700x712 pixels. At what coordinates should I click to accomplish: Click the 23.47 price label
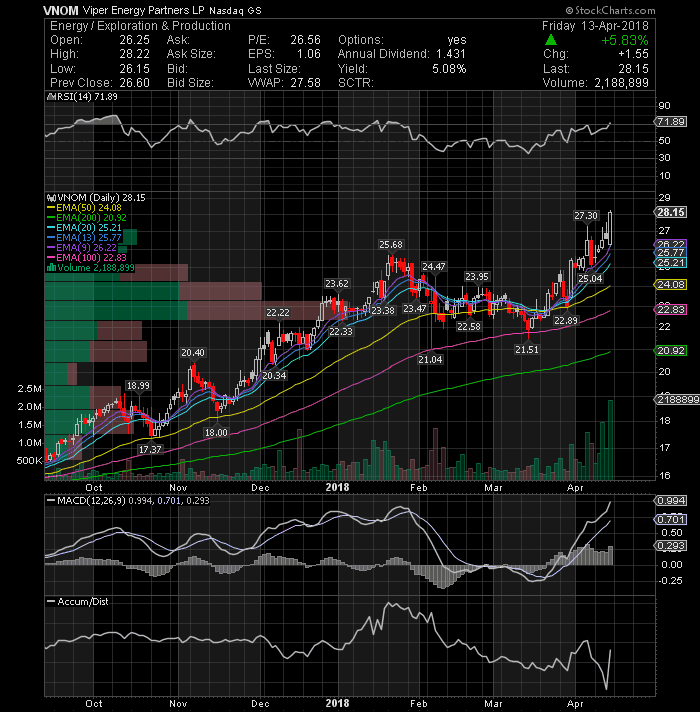[415, 309]
